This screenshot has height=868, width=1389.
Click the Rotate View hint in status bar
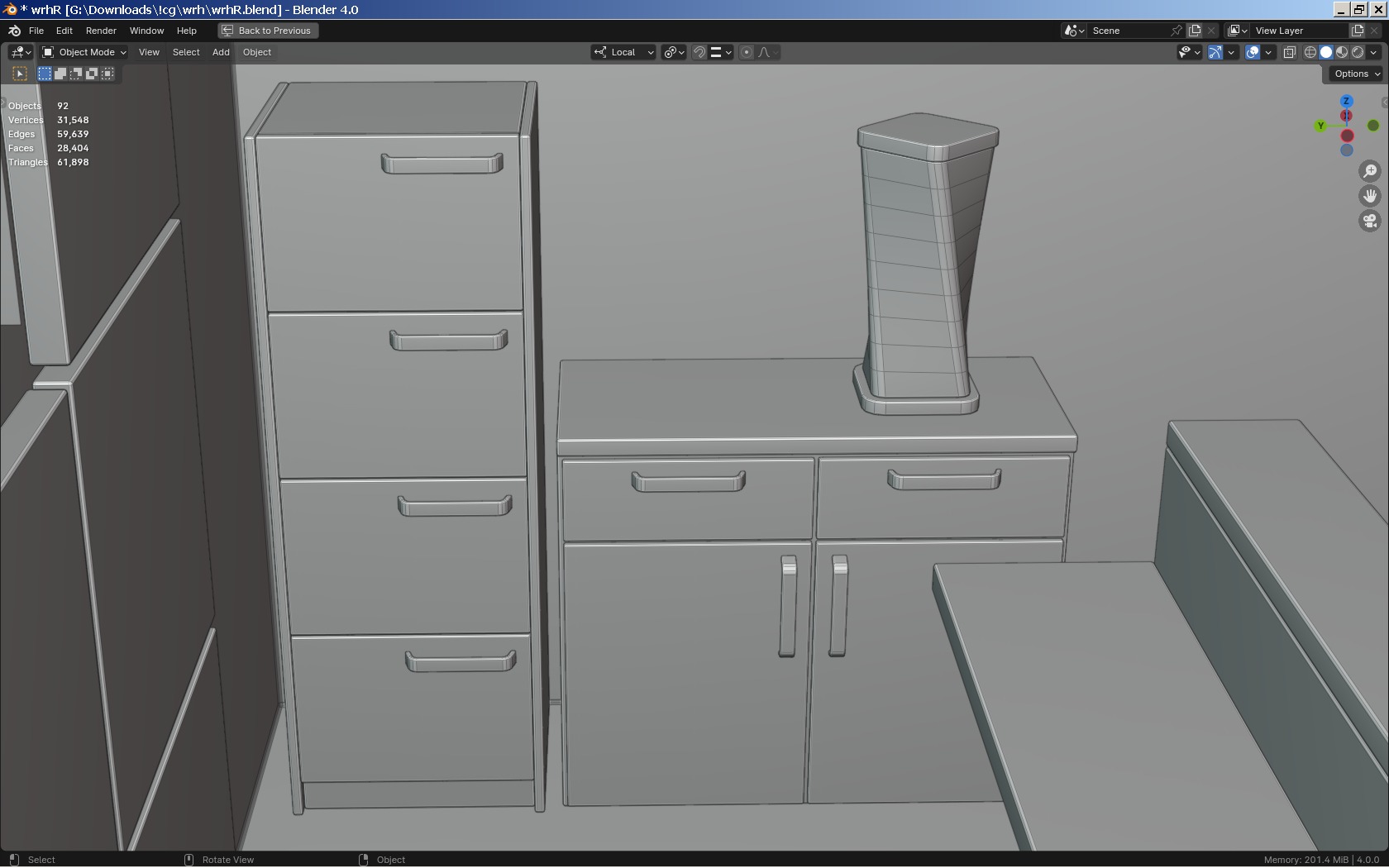(228, 860)
